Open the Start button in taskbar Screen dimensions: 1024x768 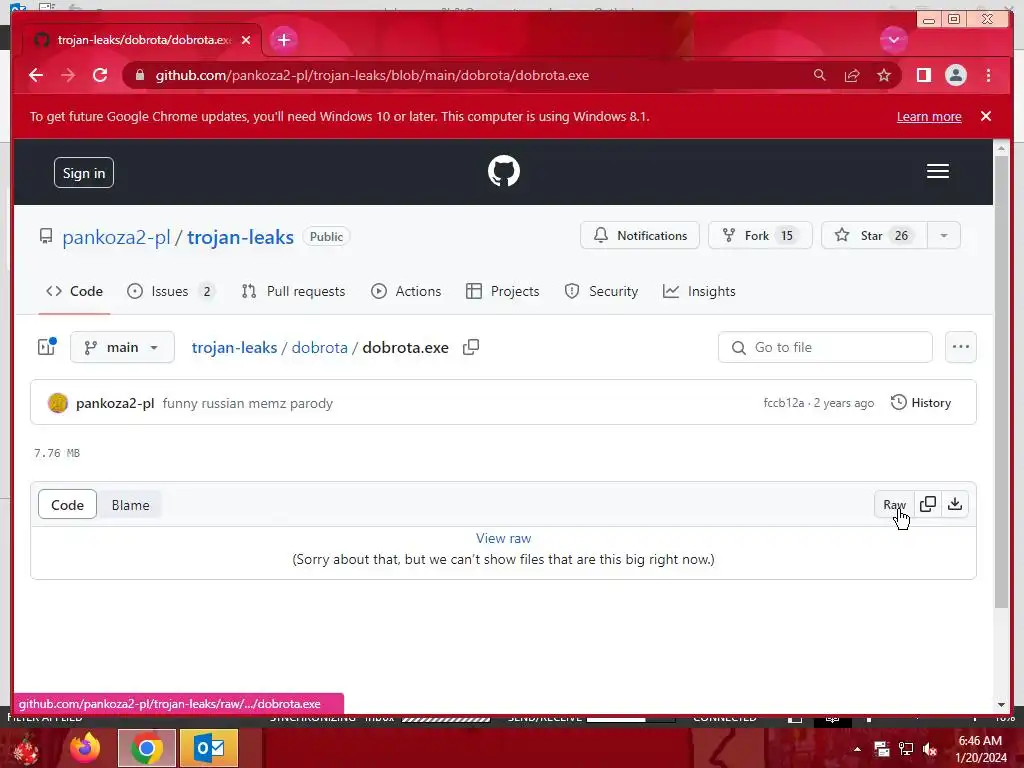[27, 749]
